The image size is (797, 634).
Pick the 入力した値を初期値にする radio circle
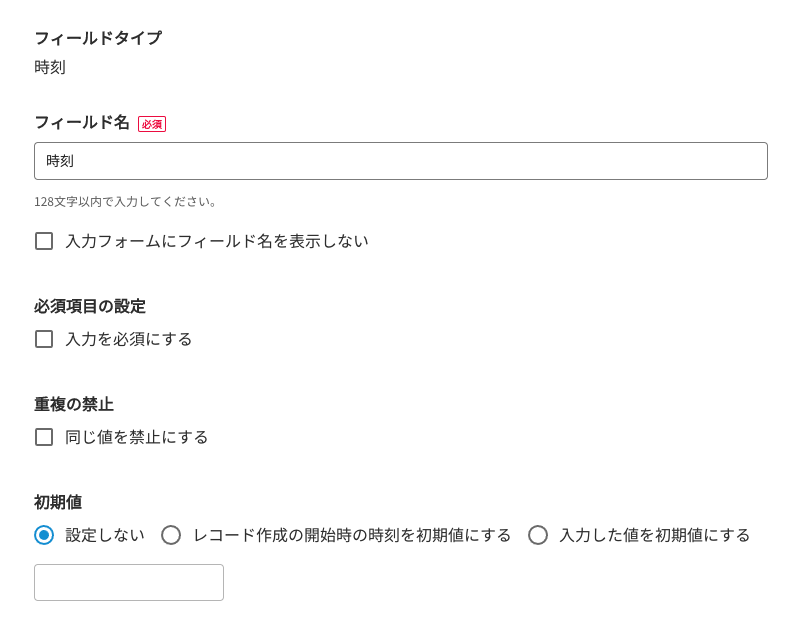(538, 535)
